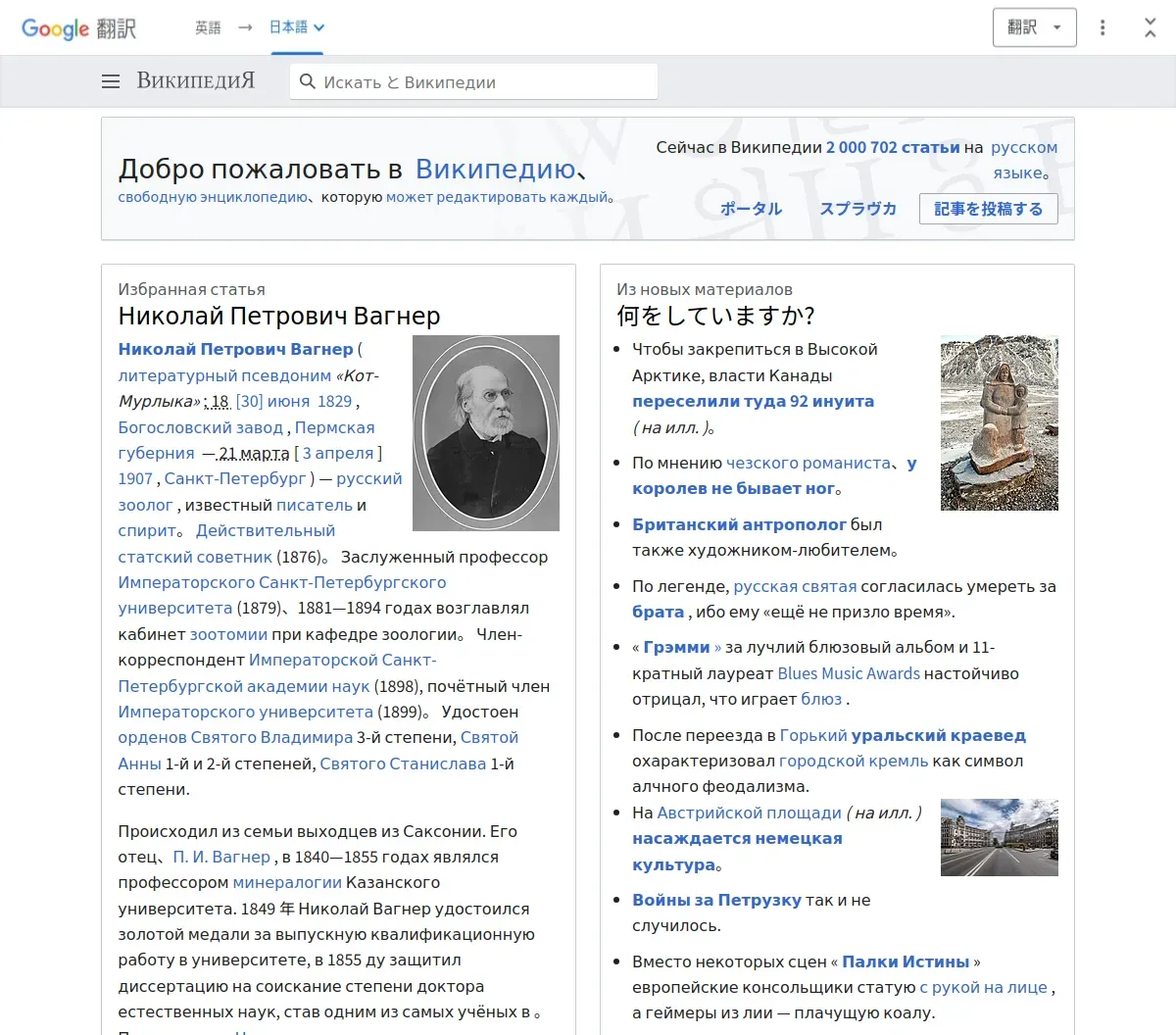Collapse the Google Translate toolbar
The height and width of the screenshot is (1035, 1176).
pos(1151,27)
